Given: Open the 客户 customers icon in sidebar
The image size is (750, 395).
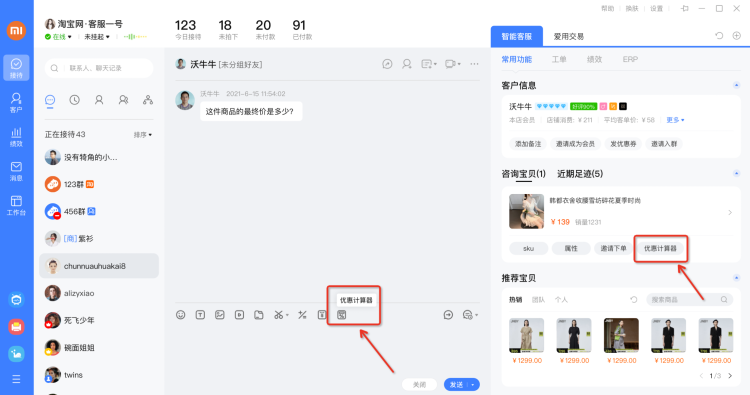Looking at the screenshot, I should pos(16,102).
